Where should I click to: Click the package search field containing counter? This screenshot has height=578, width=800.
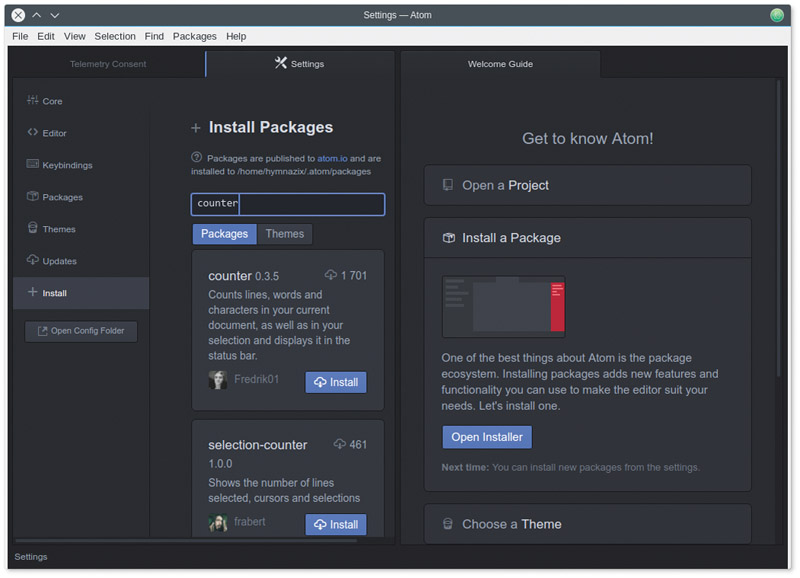click(288, 204)
